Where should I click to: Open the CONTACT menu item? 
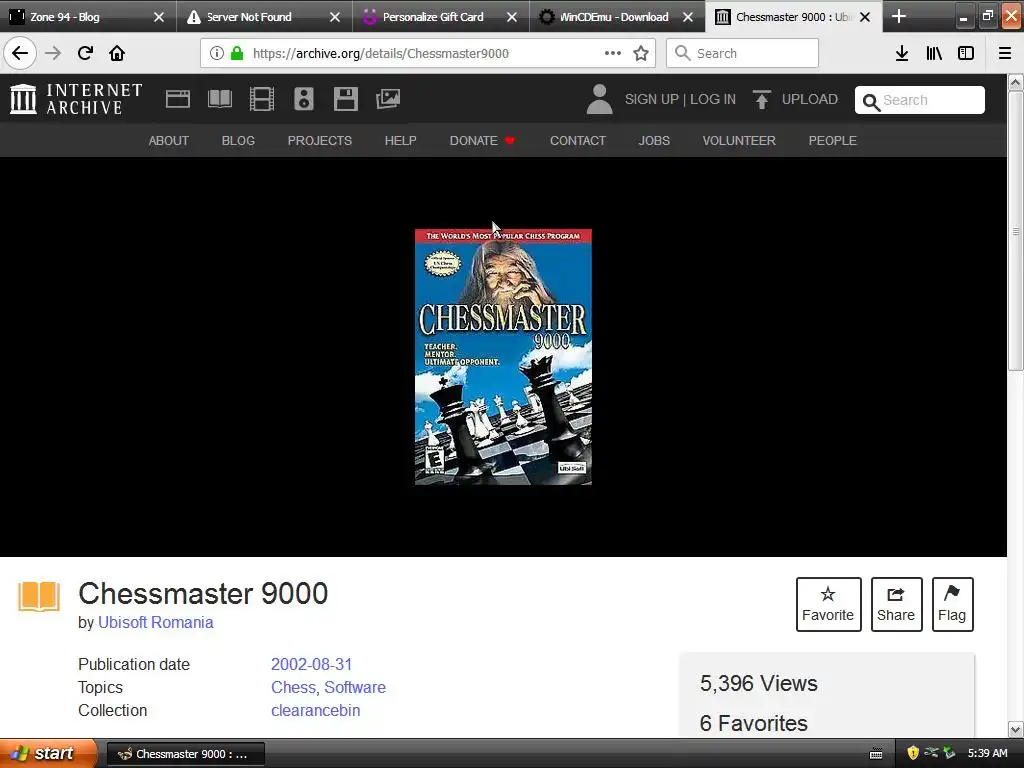(x=578, y=140)
